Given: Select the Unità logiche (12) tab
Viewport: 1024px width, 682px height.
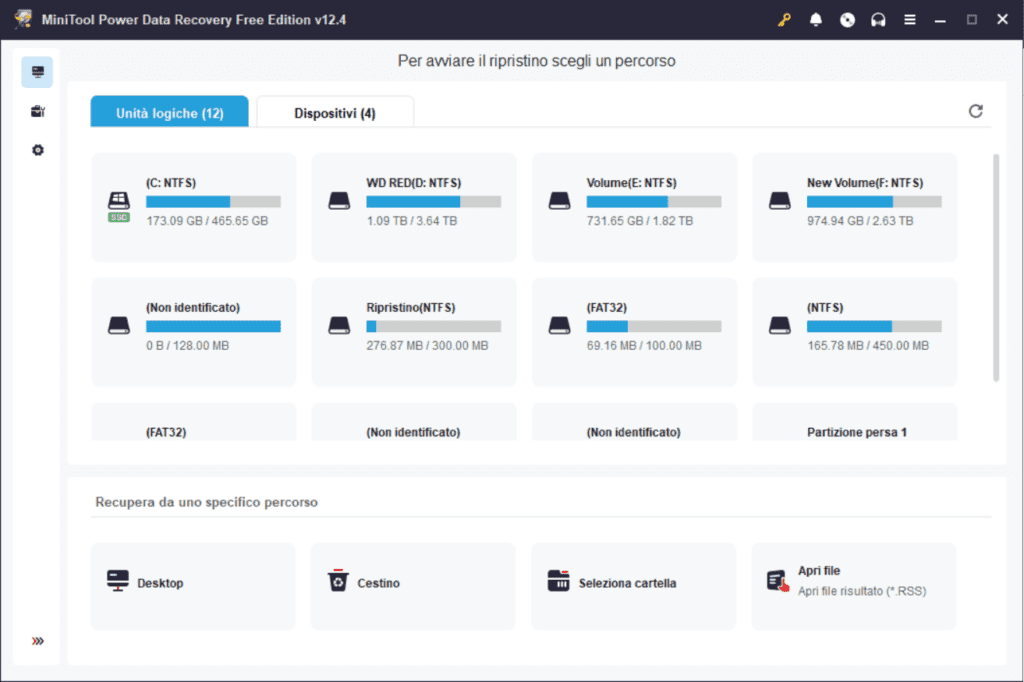Looking at the screenshot, I should coord(169,111).
